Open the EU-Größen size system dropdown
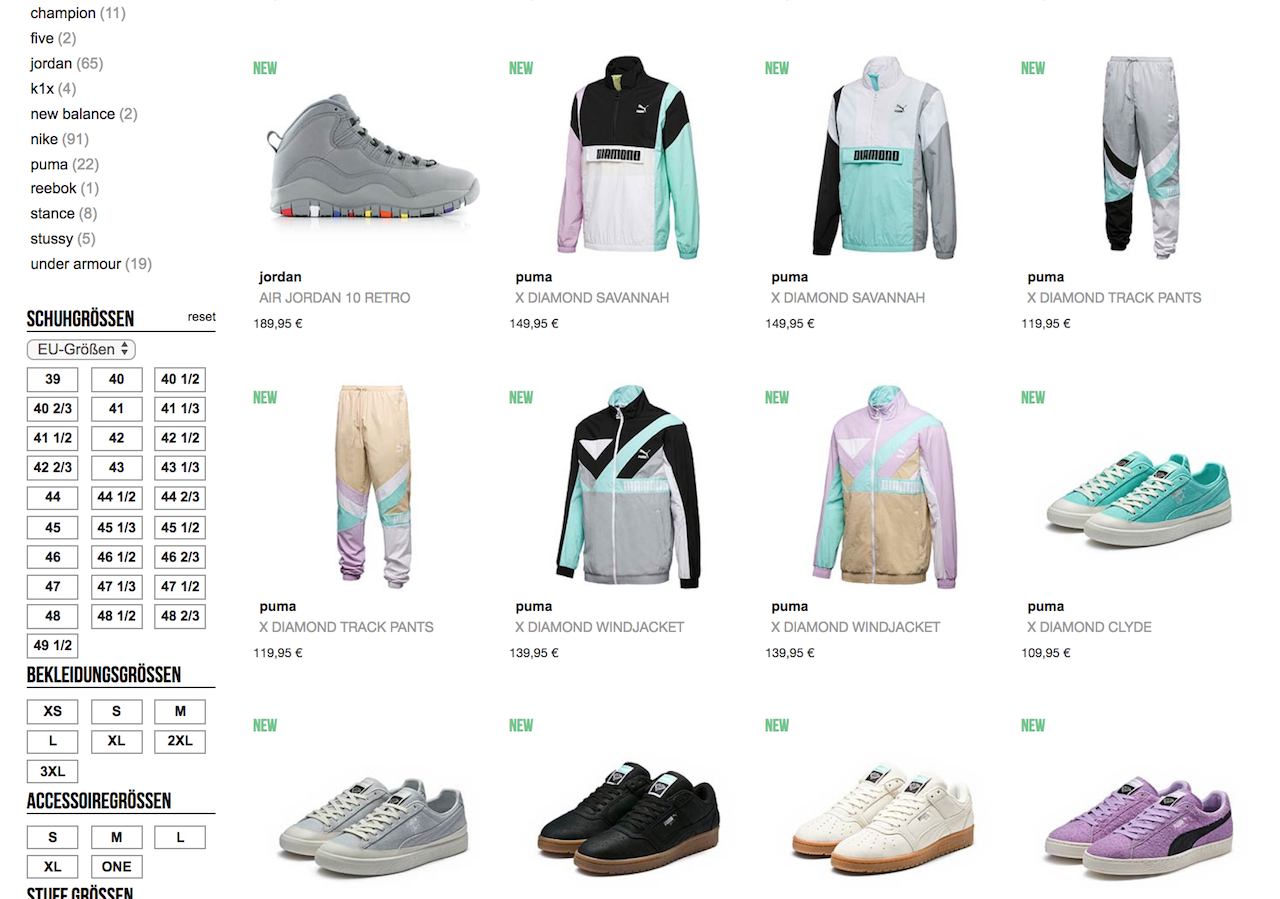The width and height of the screenshot is (1280, 899). pyautogui.click(x=81, y=349)
